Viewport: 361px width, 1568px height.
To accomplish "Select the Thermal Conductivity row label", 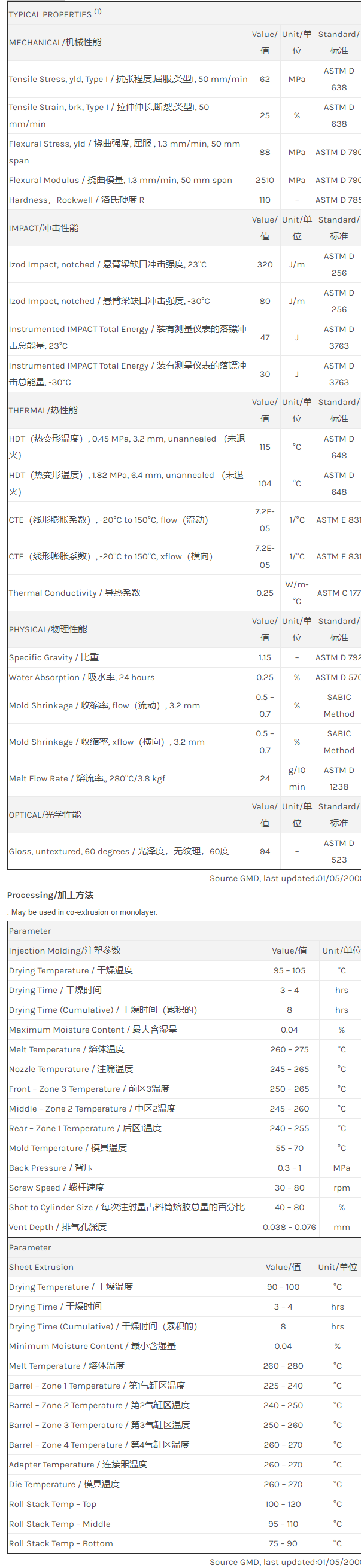I will (x=75, y=593).
